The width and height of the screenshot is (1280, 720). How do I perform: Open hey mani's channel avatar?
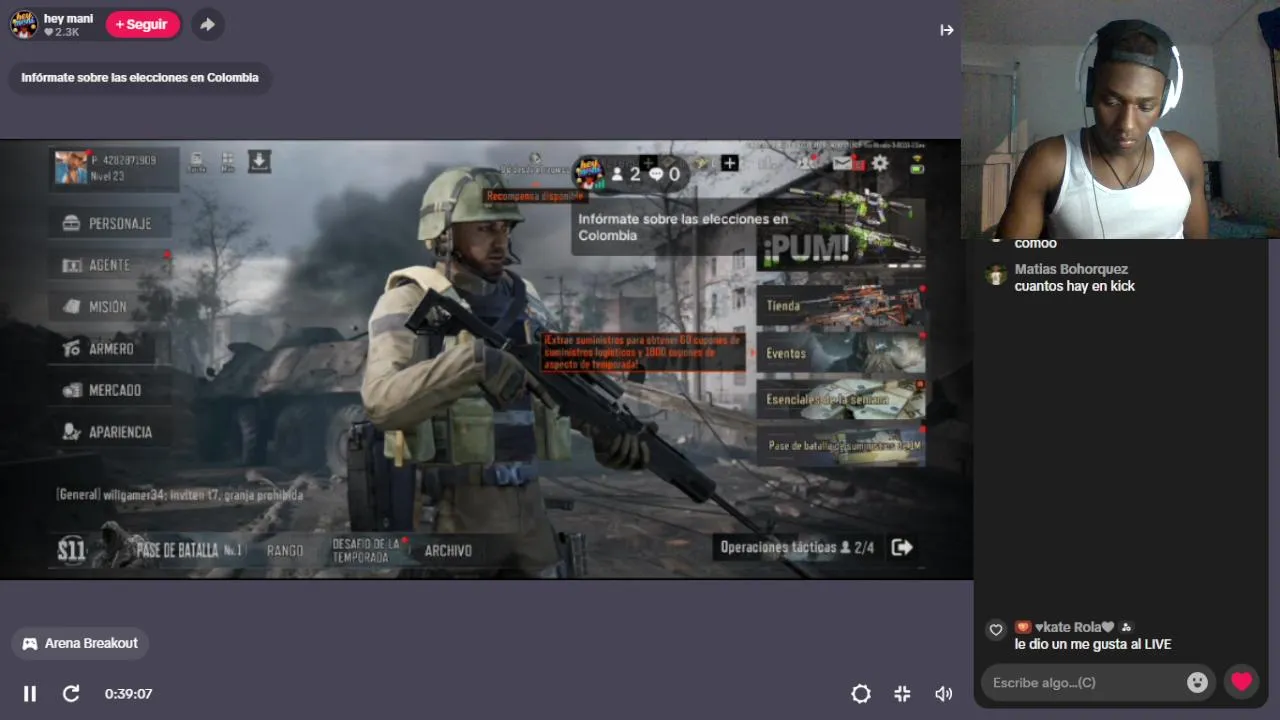[24, 24]
